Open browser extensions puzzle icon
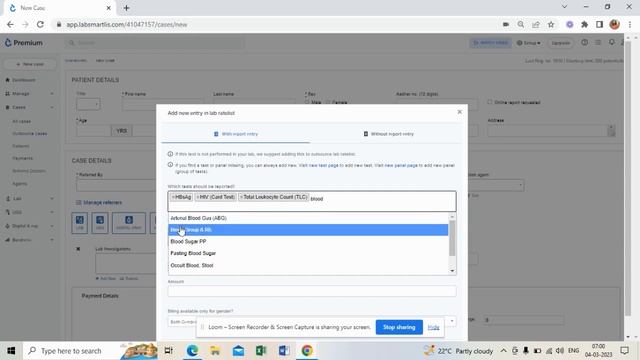This screenshot has height=360, width=640. pyautogui.click(x=584, y=24)
